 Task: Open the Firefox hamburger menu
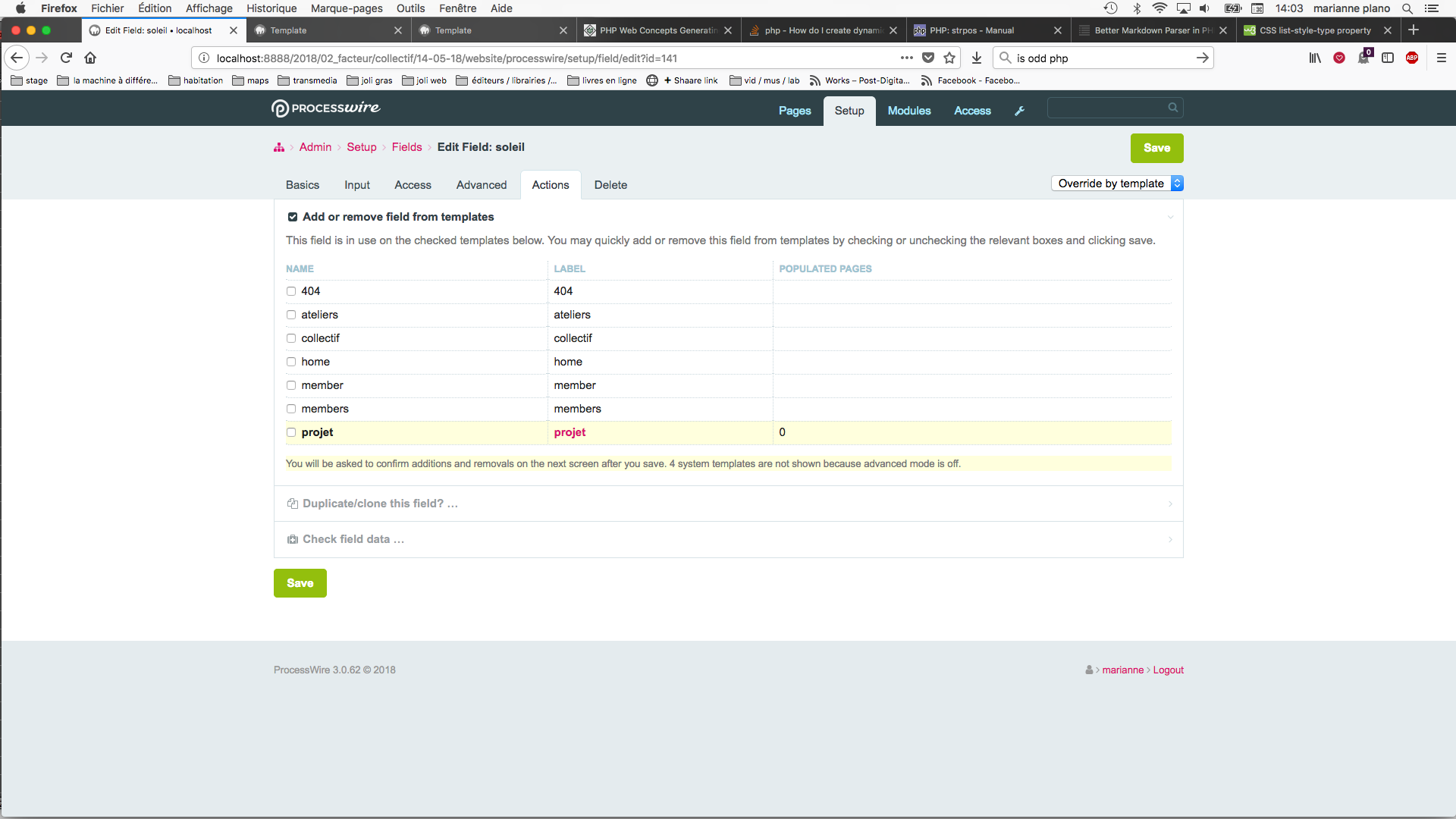pyautogui.click(x=1442, y=58)
